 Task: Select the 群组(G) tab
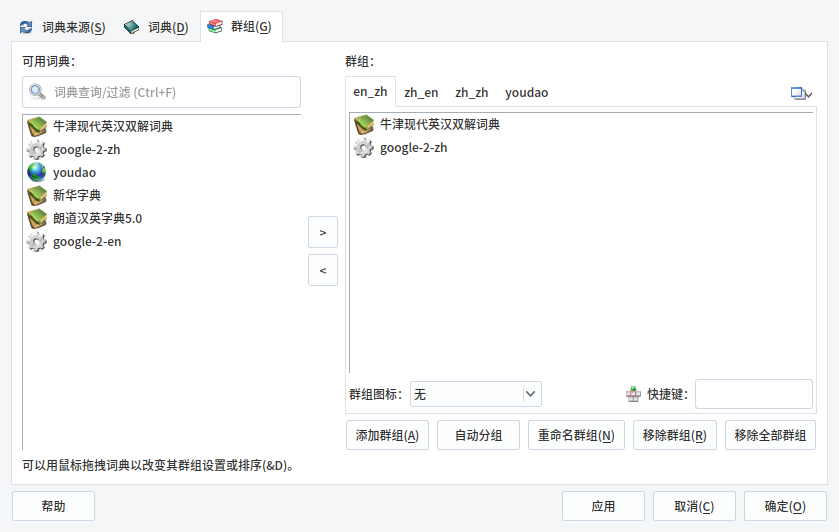tap(241, 26)
